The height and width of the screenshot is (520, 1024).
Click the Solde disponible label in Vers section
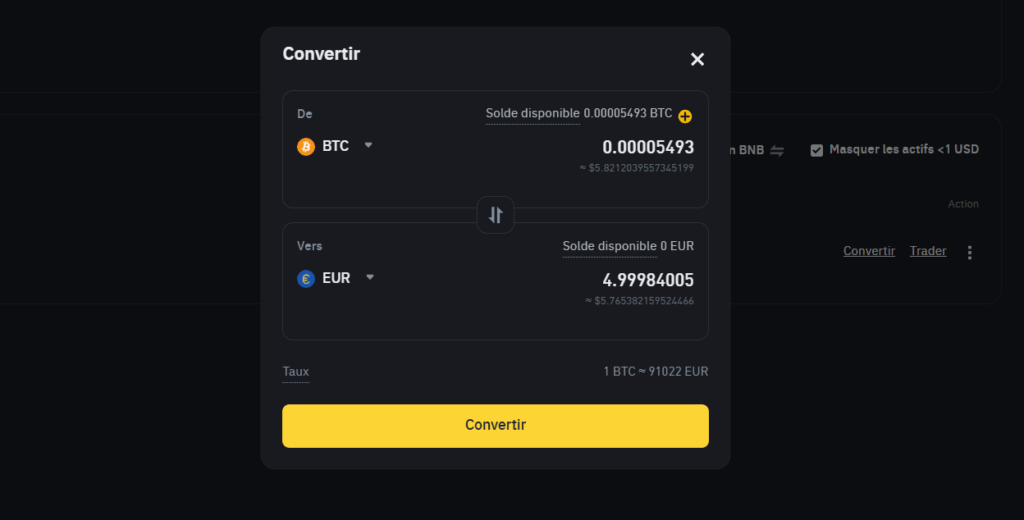609,246
